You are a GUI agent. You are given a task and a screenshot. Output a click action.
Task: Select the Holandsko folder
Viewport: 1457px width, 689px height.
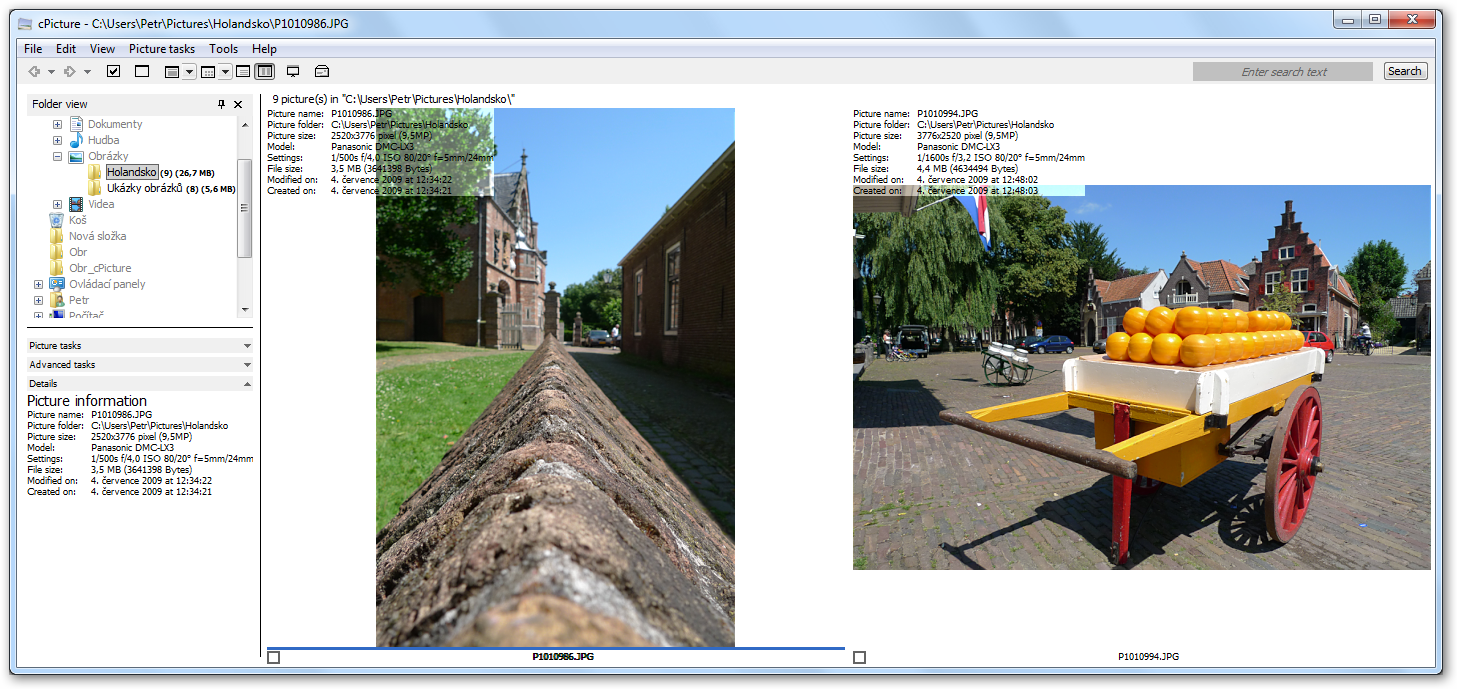[x=132, y=172]
